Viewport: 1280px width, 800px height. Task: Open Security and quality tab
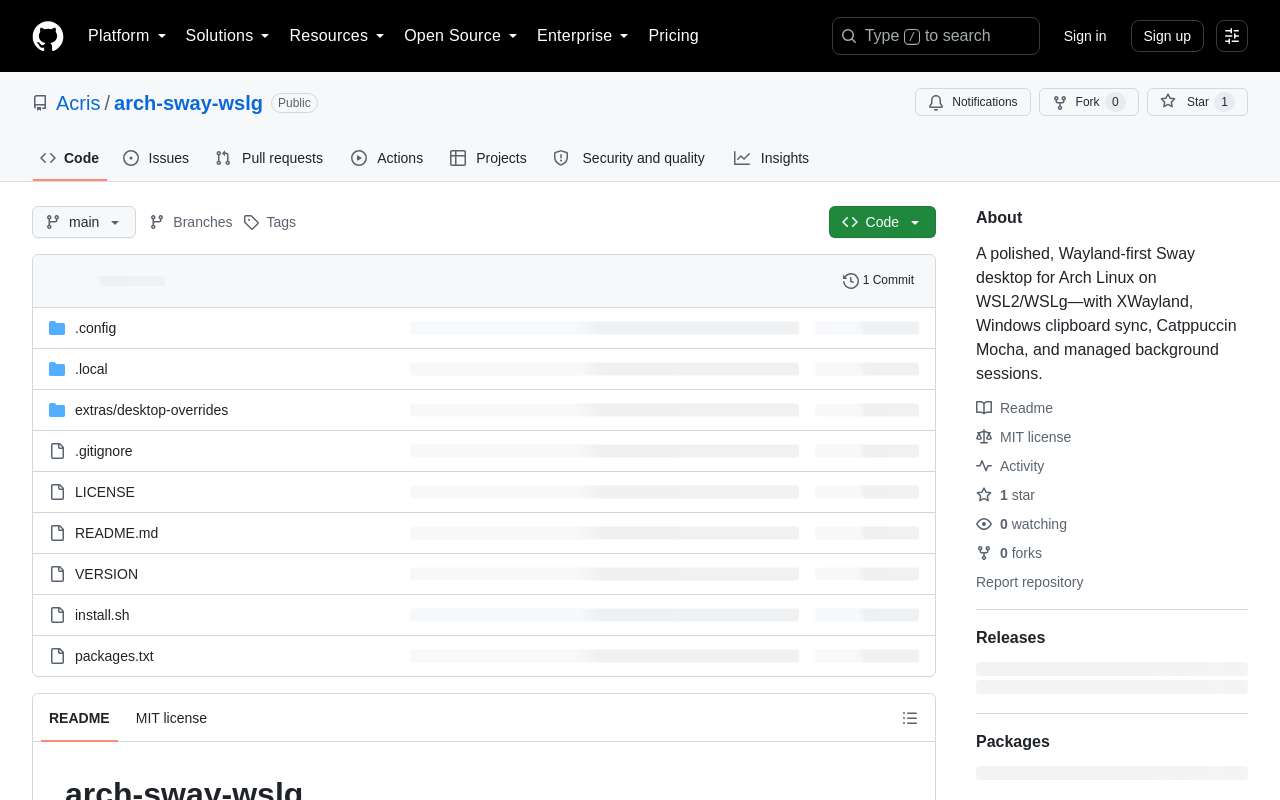pos(629,158)
